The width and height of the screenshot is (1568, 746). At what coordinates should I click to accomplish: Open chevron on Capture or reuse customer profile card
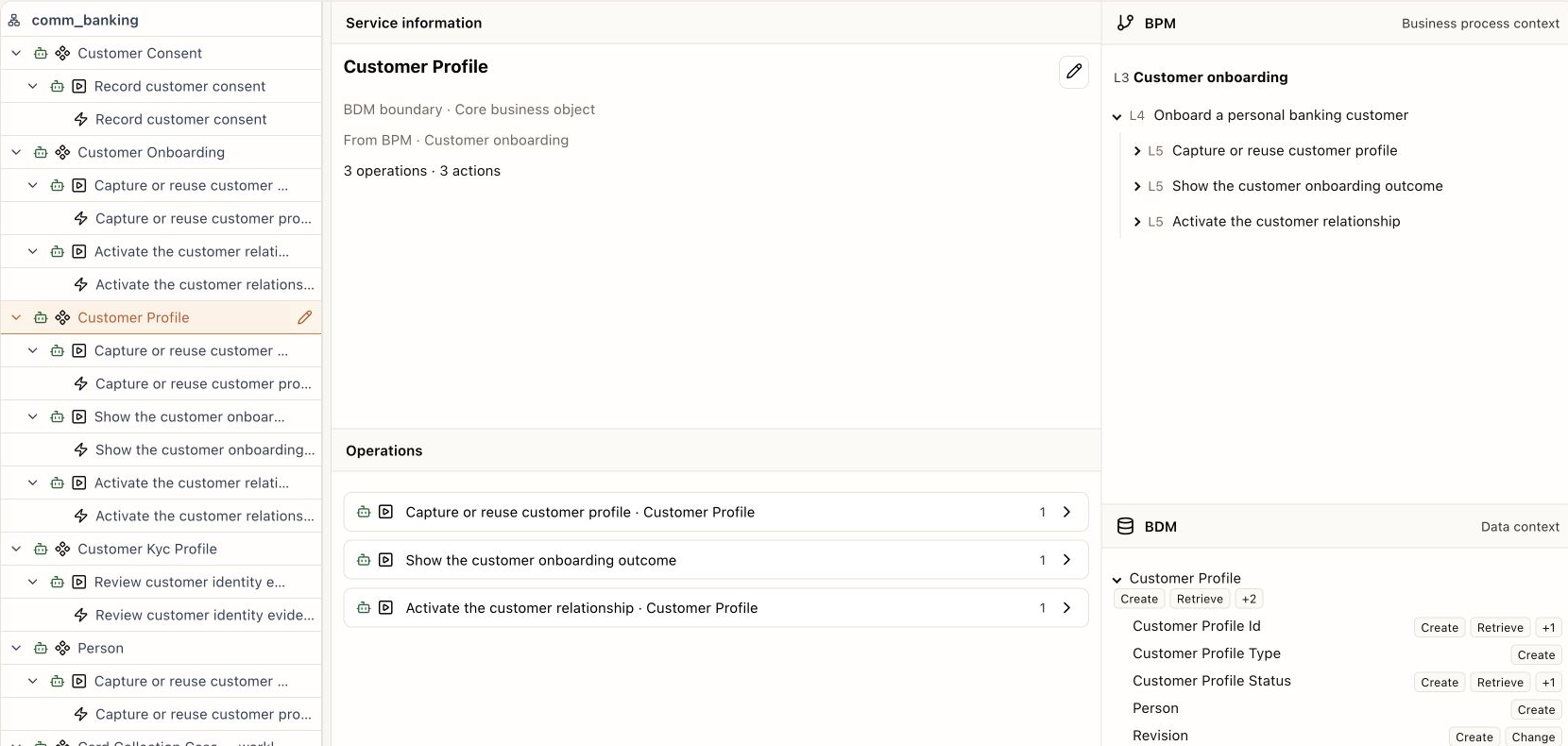point(1066,512)
